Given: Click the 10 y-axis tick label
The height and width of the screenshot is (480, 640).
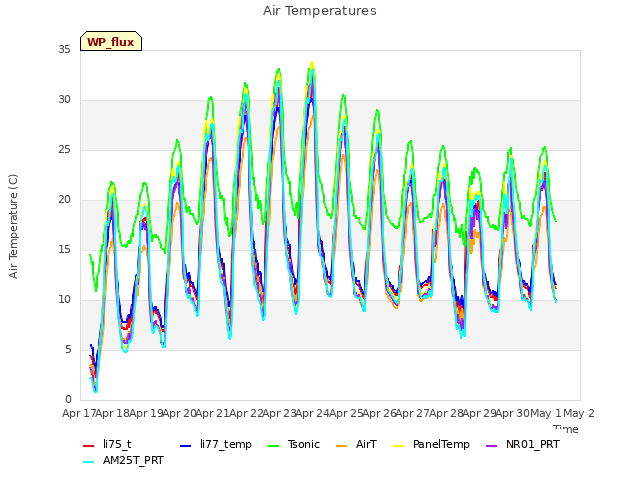Looking at the screenshot, I should (x=64, y=300).
